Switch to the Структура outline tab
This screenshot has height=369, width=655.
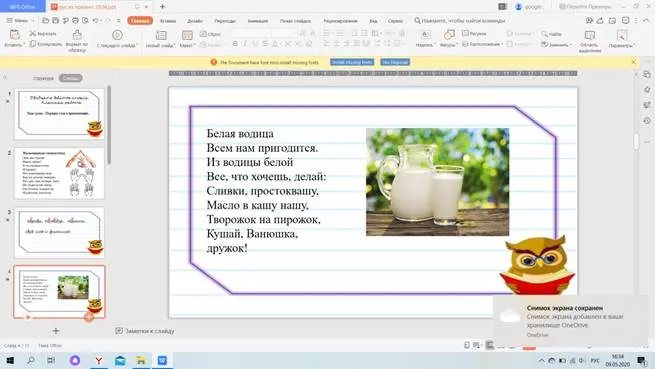(x=43, y=78)
